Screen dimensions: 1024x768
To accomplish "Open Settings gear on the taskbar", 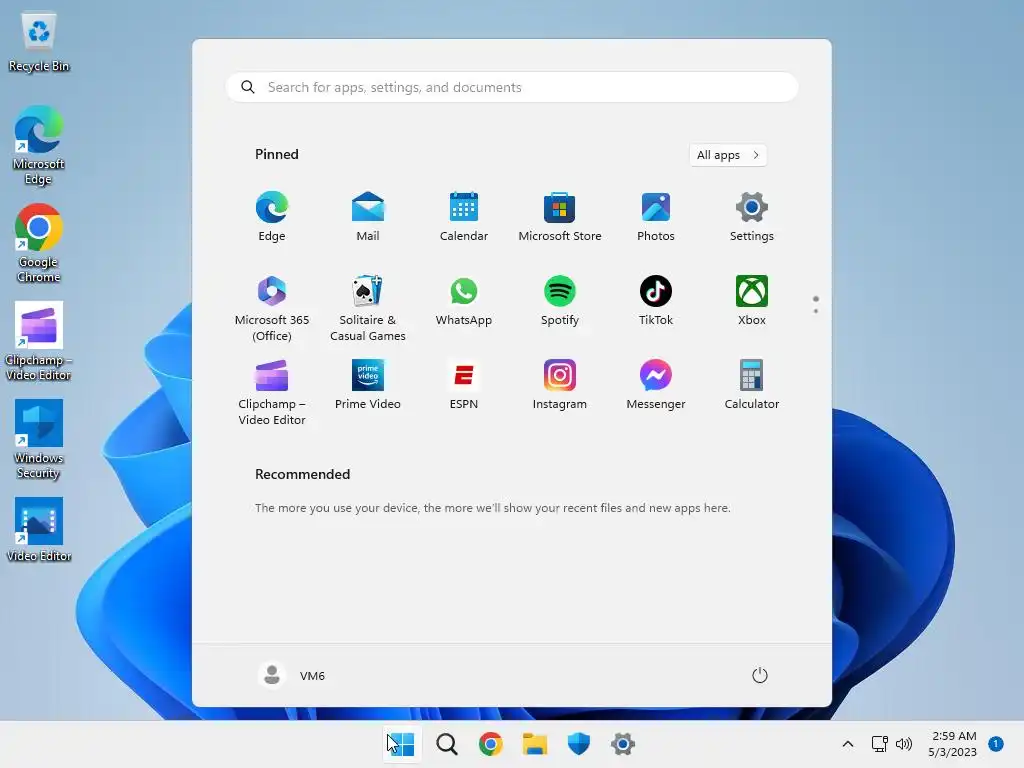I will (623, 744).
